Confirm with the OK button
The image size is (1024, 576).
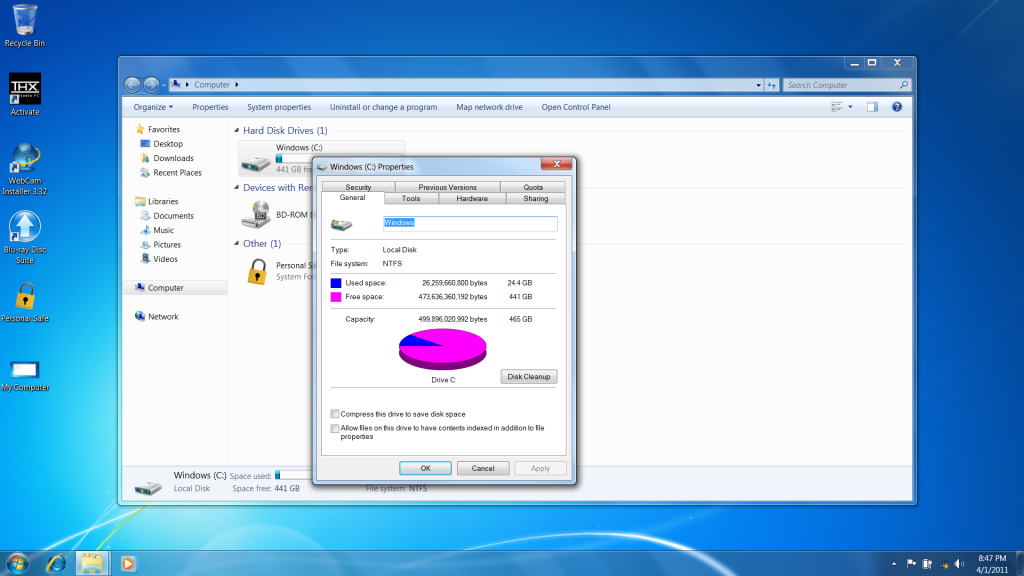[425, 468]
